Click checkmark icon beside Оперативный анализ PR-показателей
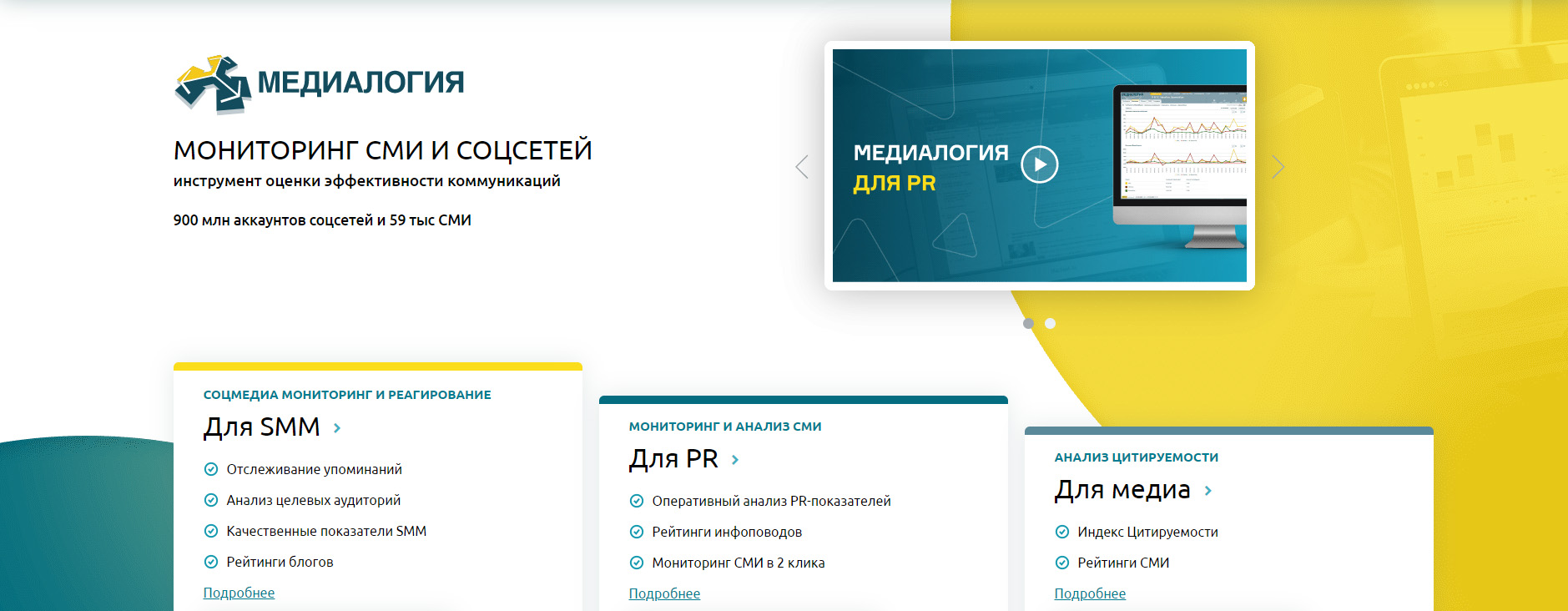Image resolution: width=1568 pixels, height=611 pixels. pyautogui.click(x=637, y=501)
